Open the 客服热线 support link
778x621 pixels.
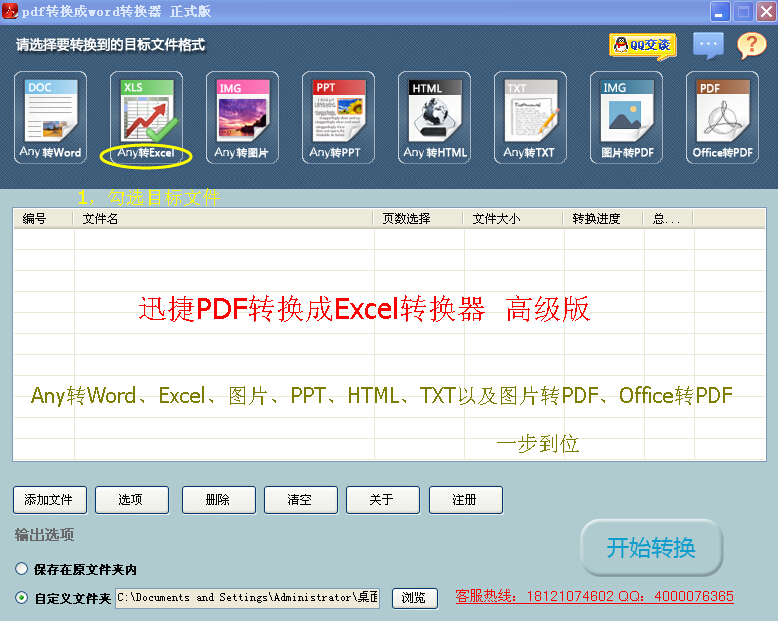(594, 596)
